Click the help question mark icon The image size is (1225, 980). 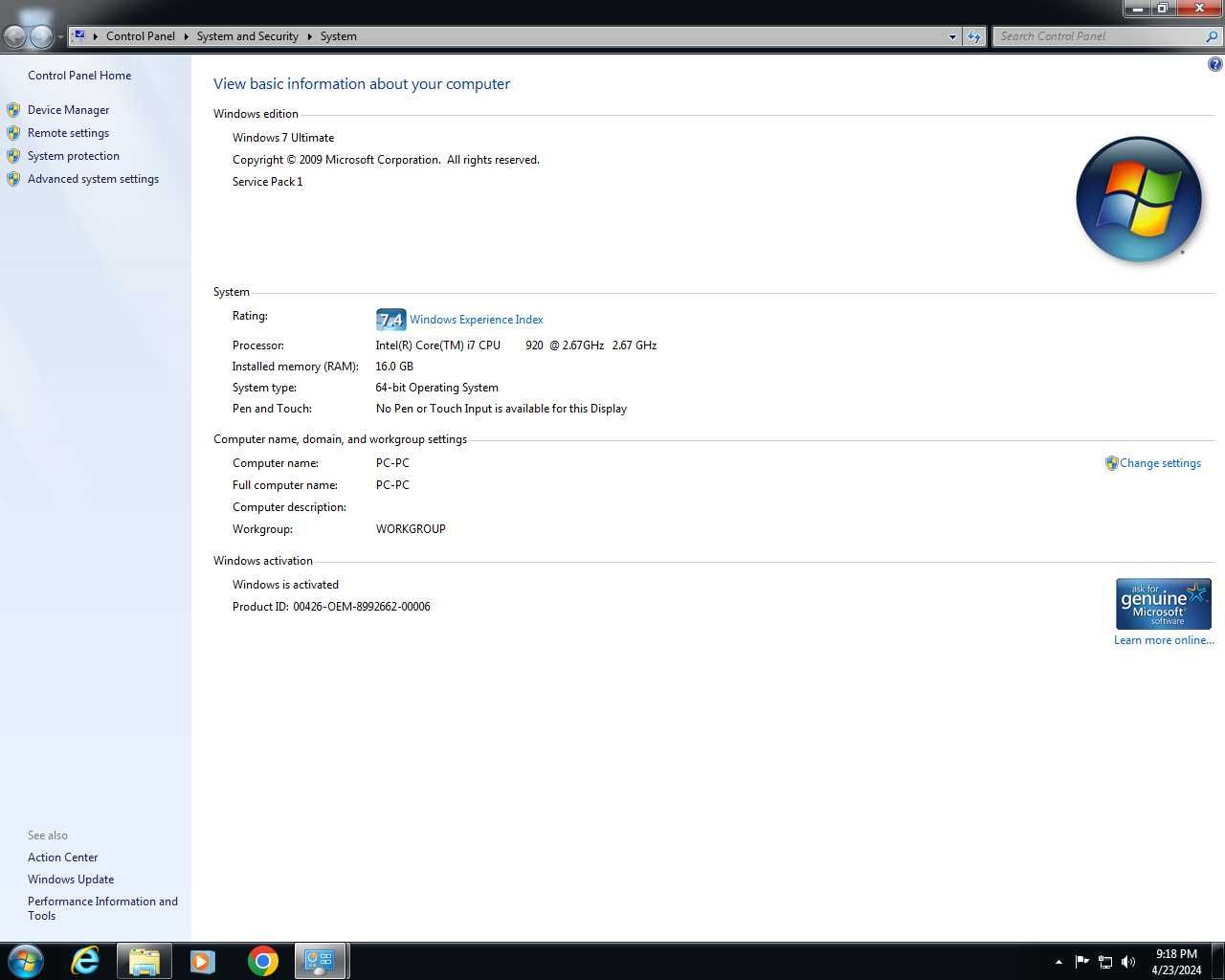point(1214,64)
